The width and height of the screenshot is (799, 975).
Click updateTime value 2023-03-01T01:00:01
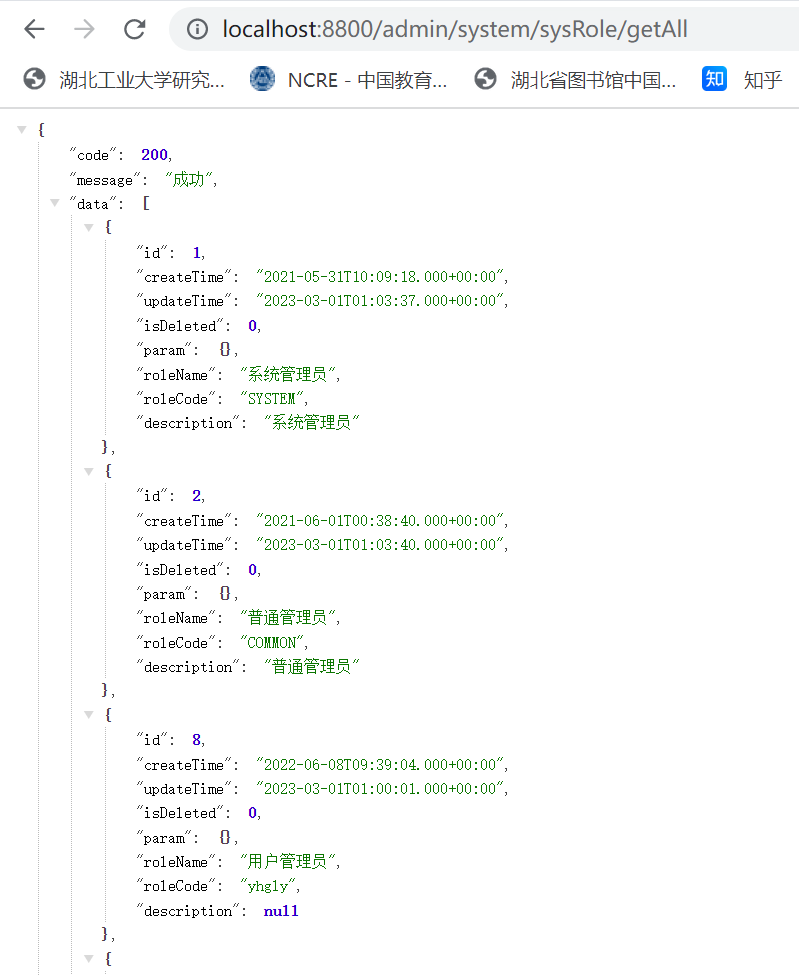(380, 788)
